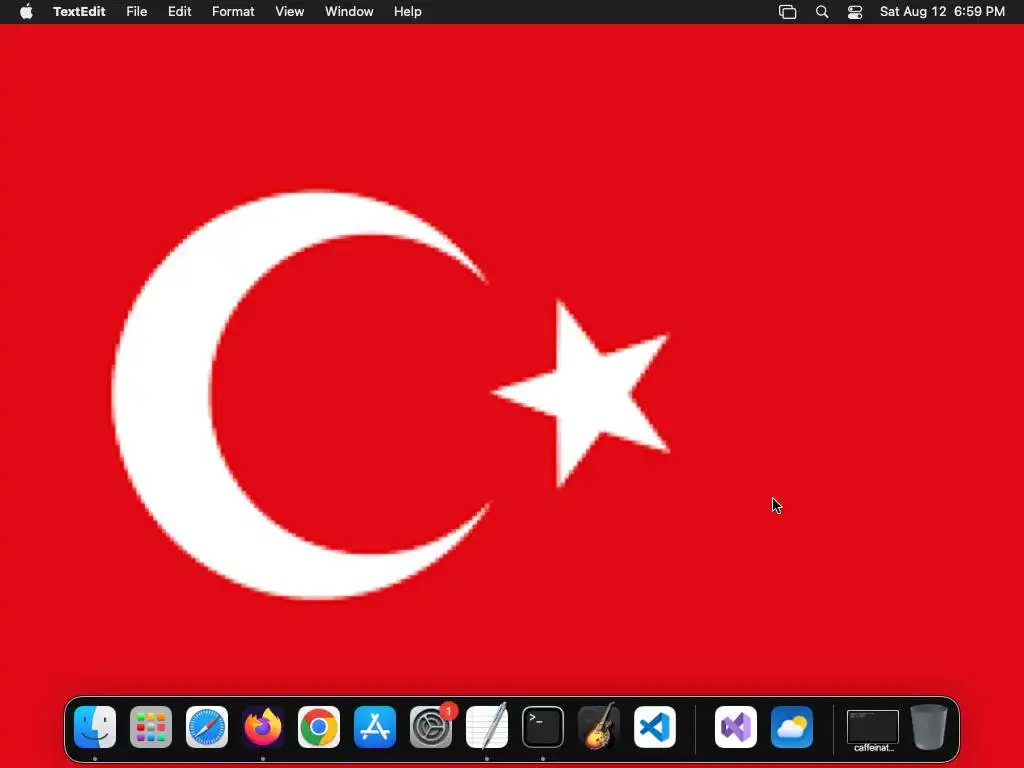Launch Firefox from the Dock
Image resolution: width=1024 pixels, height=768 pixels.
click(263, 727)
